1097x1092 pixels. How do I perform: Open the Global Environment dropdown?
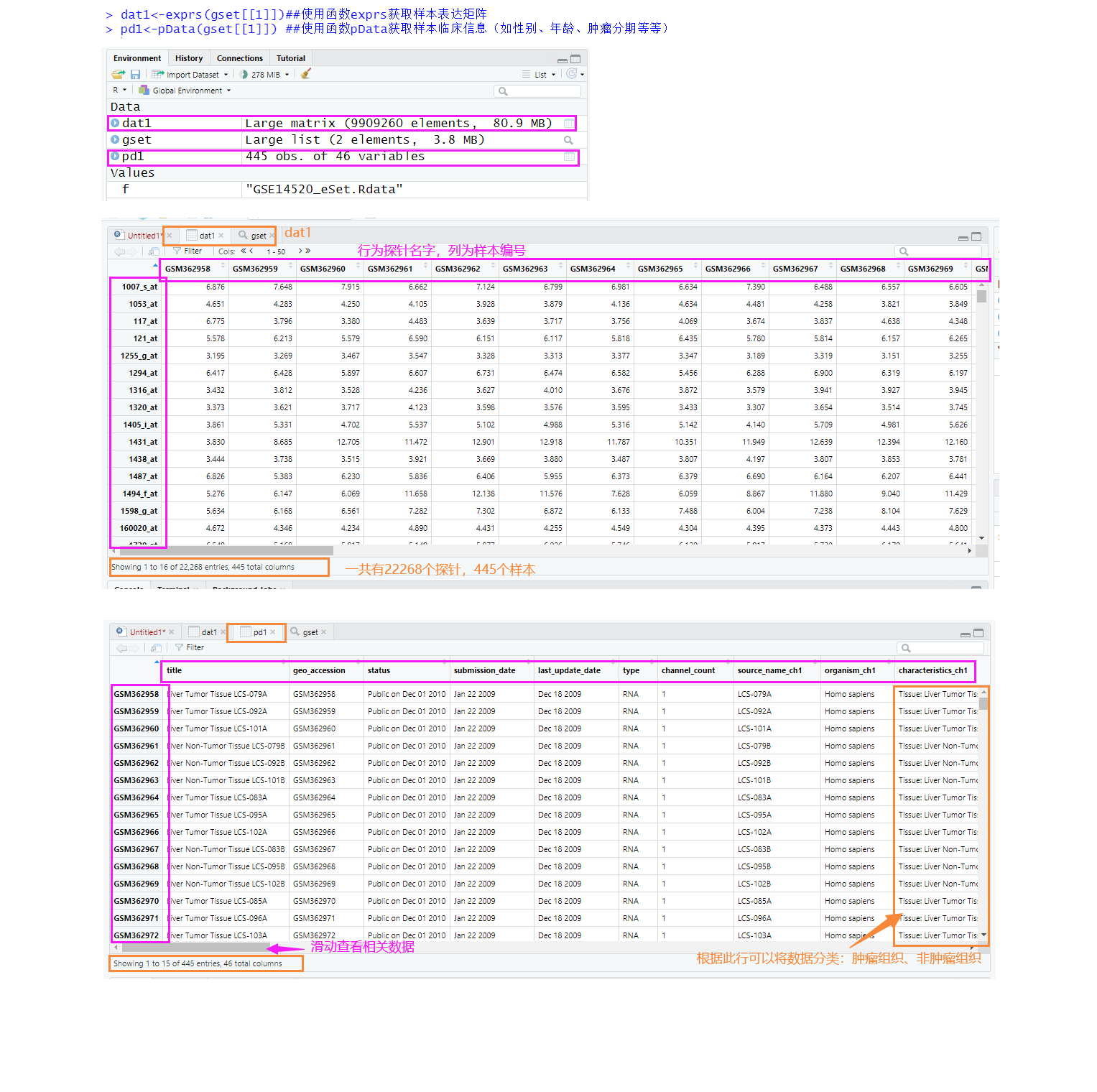tap(185, 90)
